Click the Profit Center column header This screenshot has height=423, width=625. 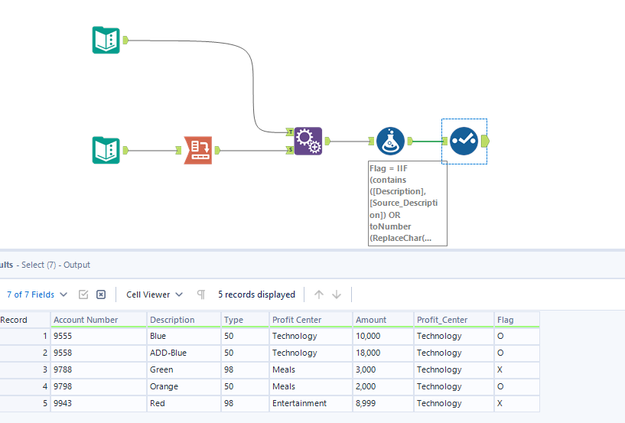(311, 320)
